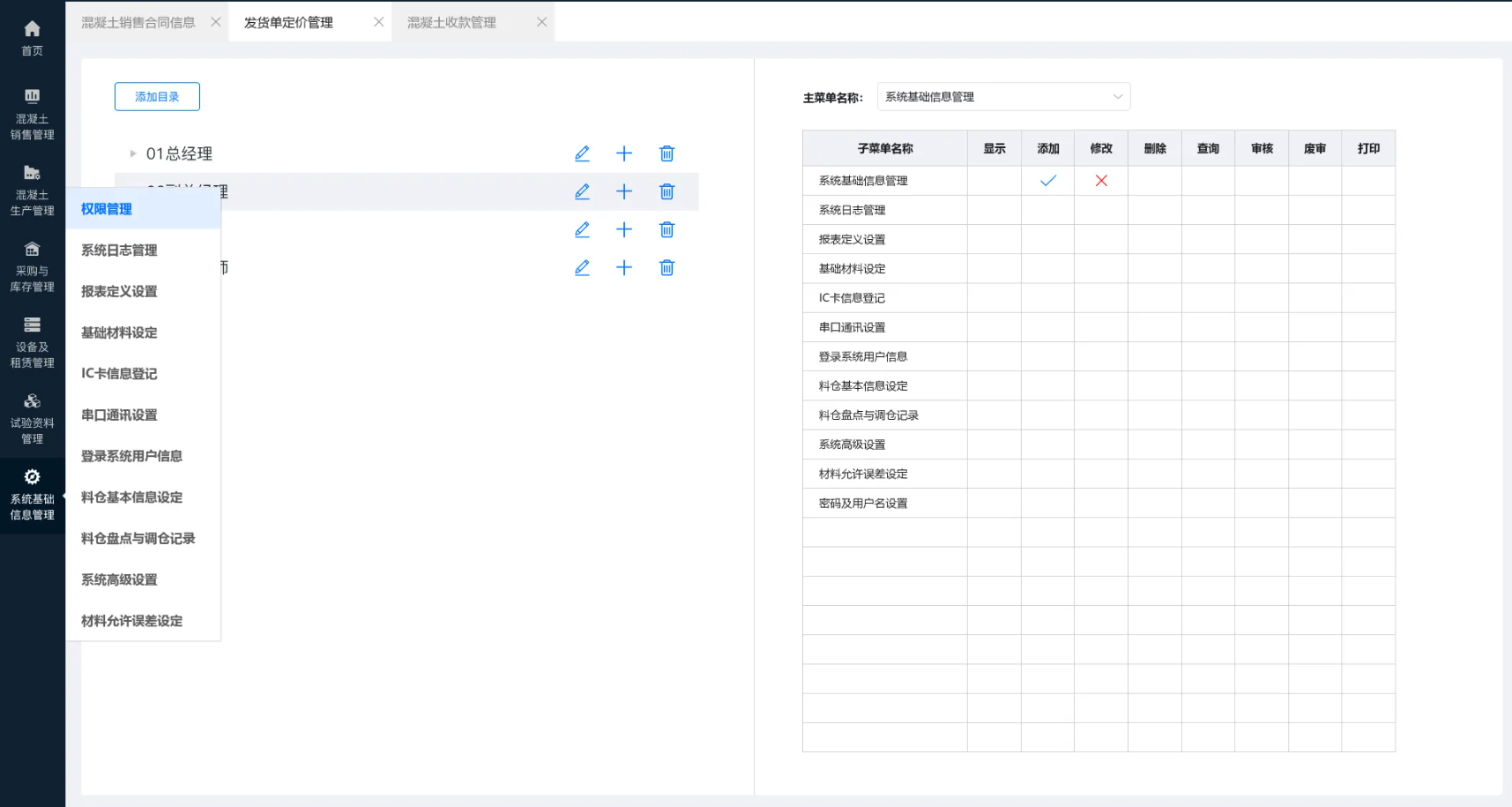Select 权限管理 in the flyout menu

[x=107, y=209]
